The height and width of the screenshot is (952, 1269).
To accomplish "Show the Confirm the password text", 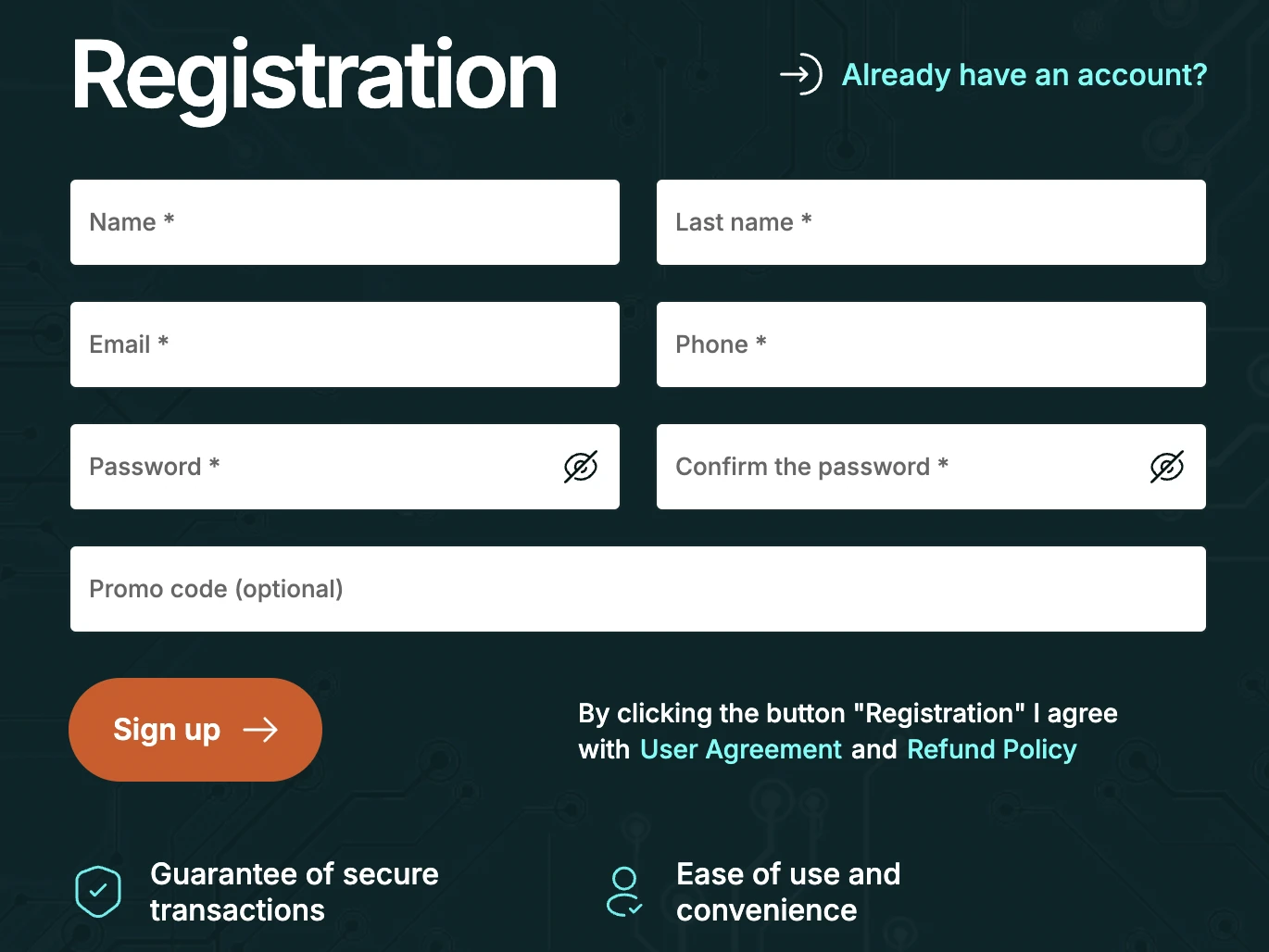I will pyautogui.click(x=1166, y=467).
